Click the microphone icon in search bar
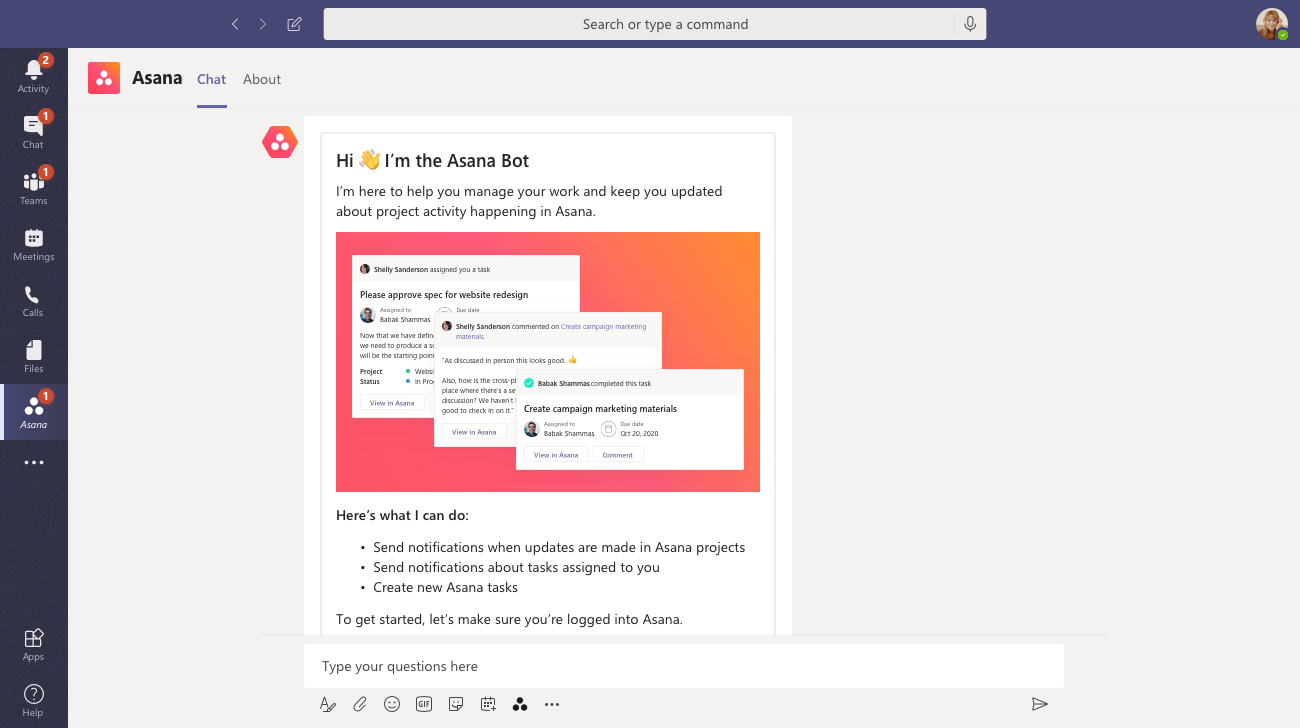 [970, 24]
